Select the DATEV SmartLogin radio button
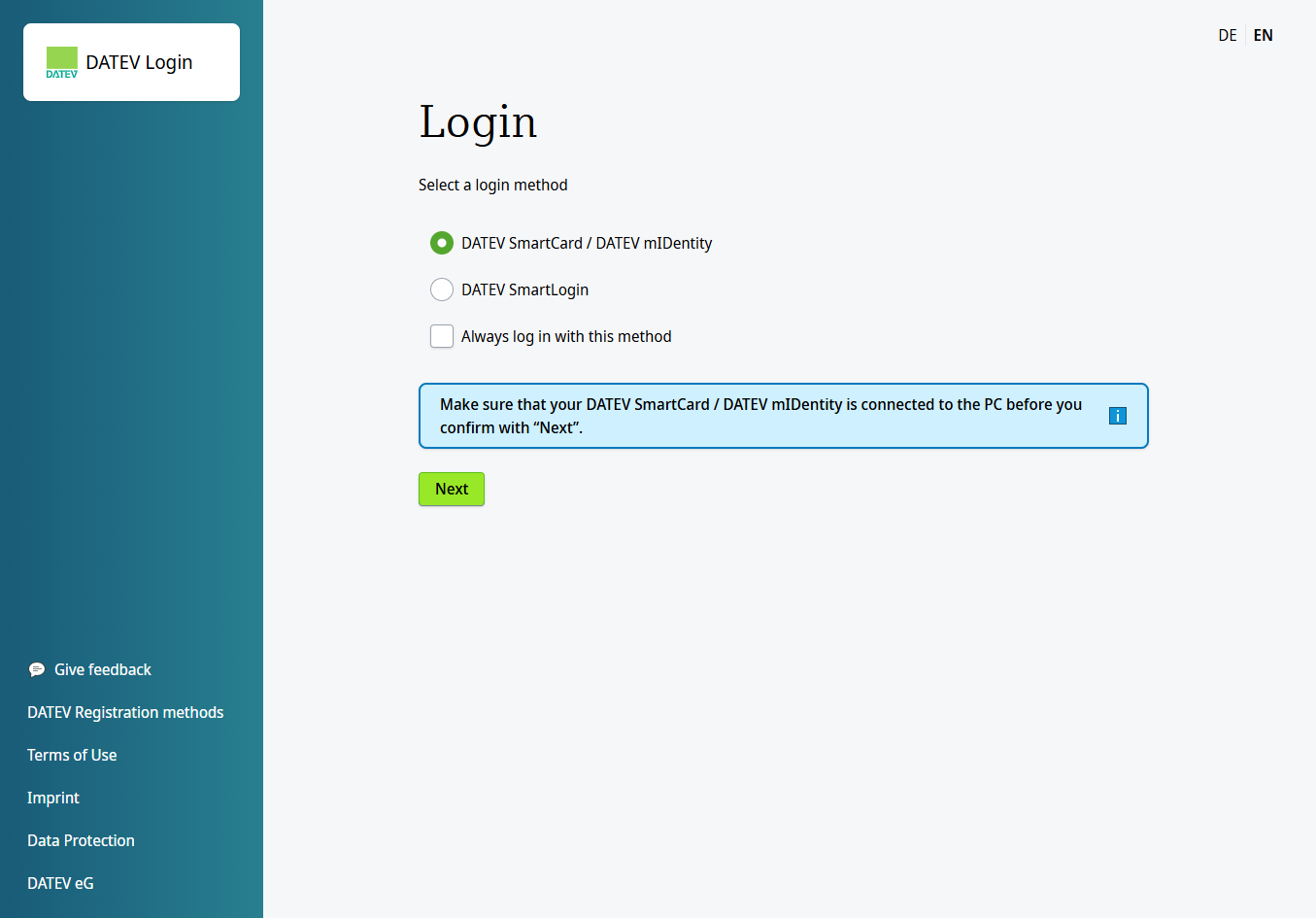1316x918 pixels. click(x=442, y=289)
